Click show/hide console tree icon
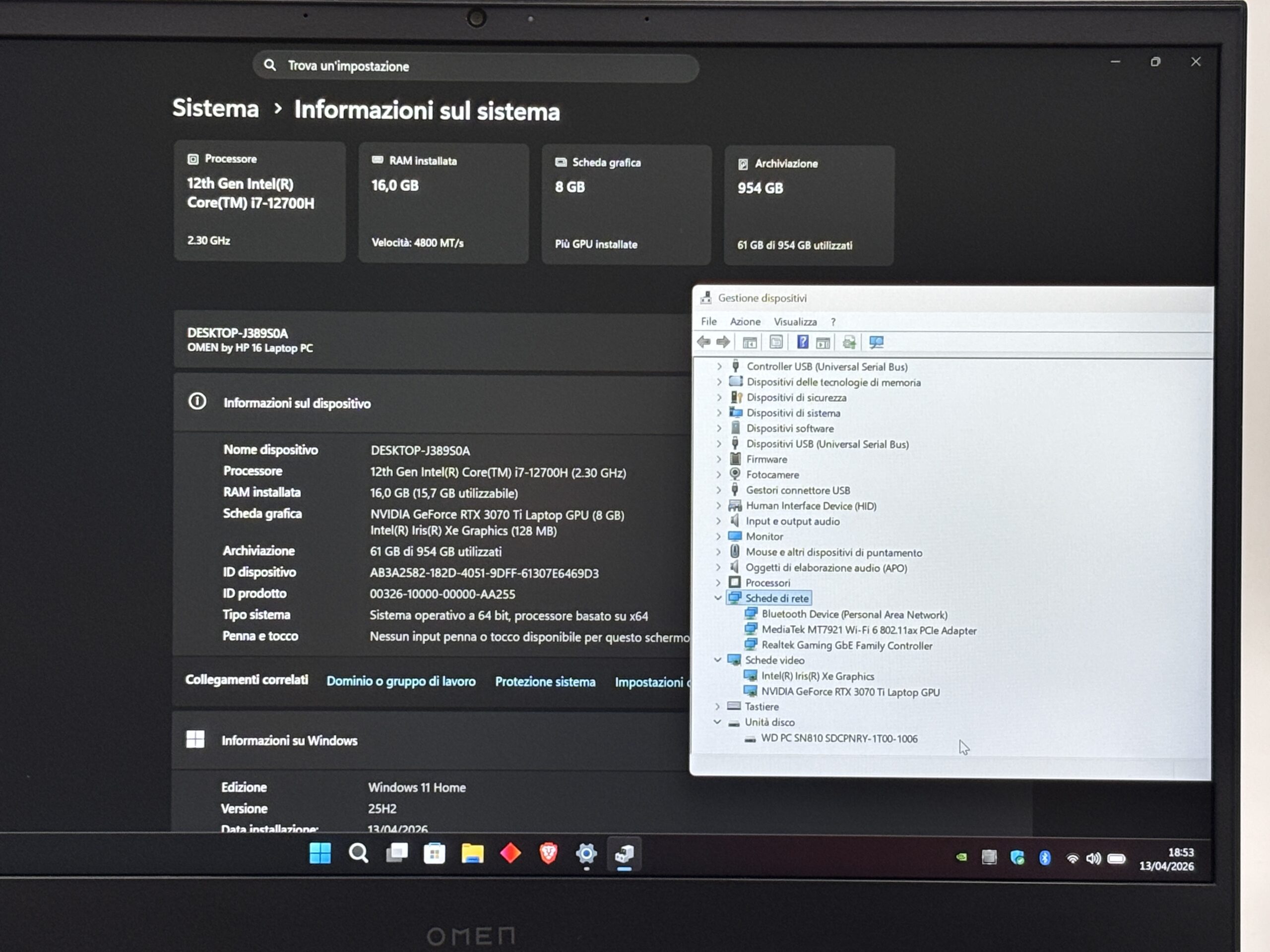Viewport: 1270px width, 952px height. coord(749,343)
